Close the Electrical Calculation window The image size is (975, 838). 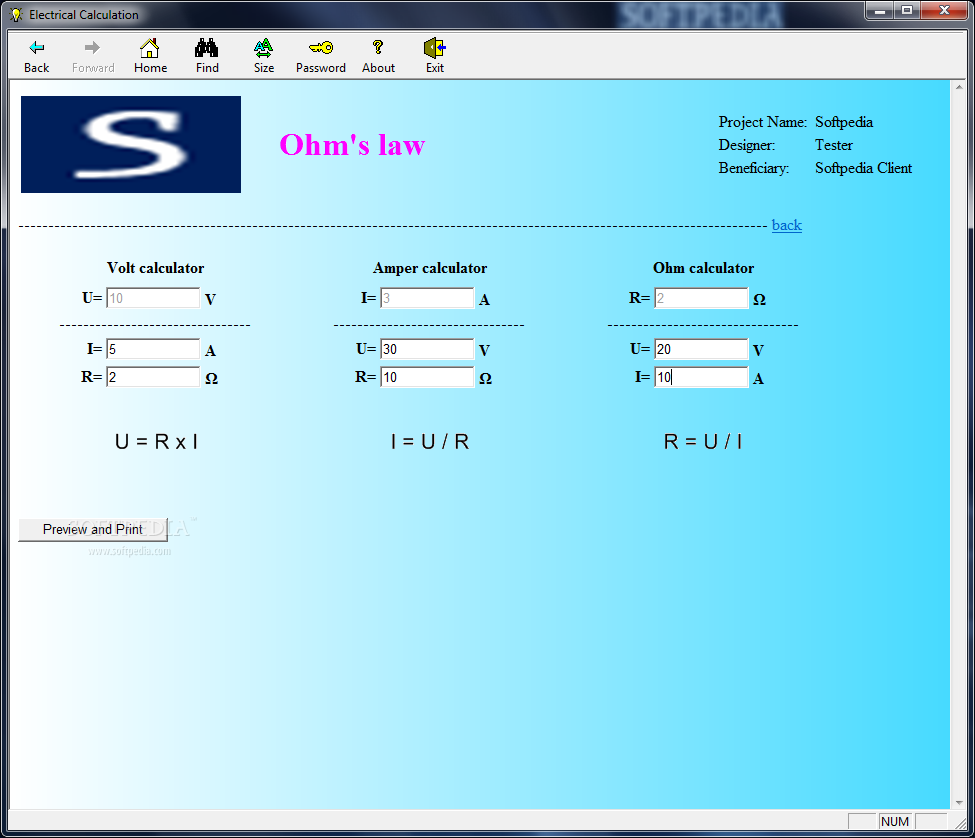pyautogui.click(x=944, y=11)
